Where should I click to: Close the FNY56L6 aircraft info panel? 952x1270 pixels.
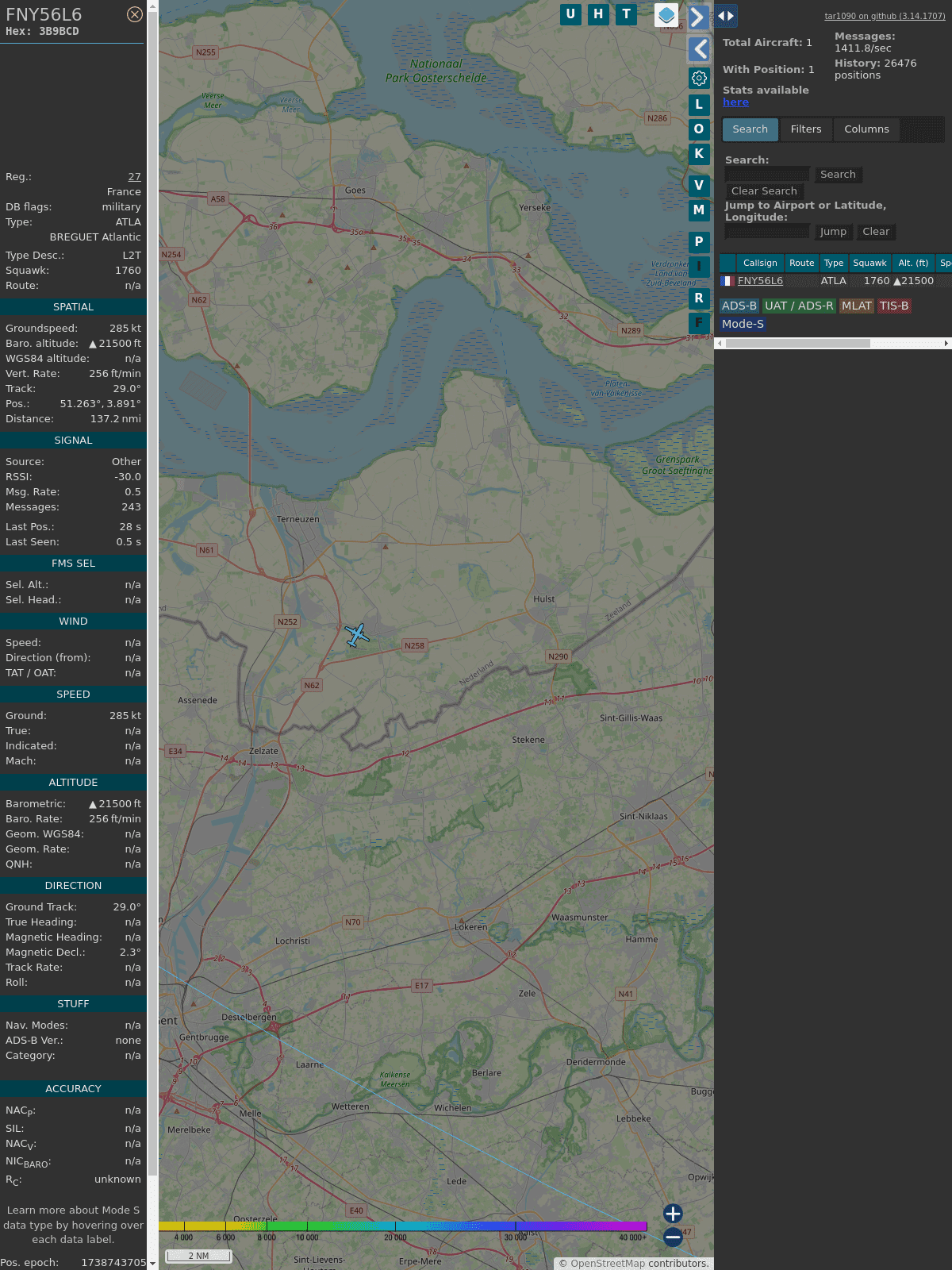click(x=135, y=14)
